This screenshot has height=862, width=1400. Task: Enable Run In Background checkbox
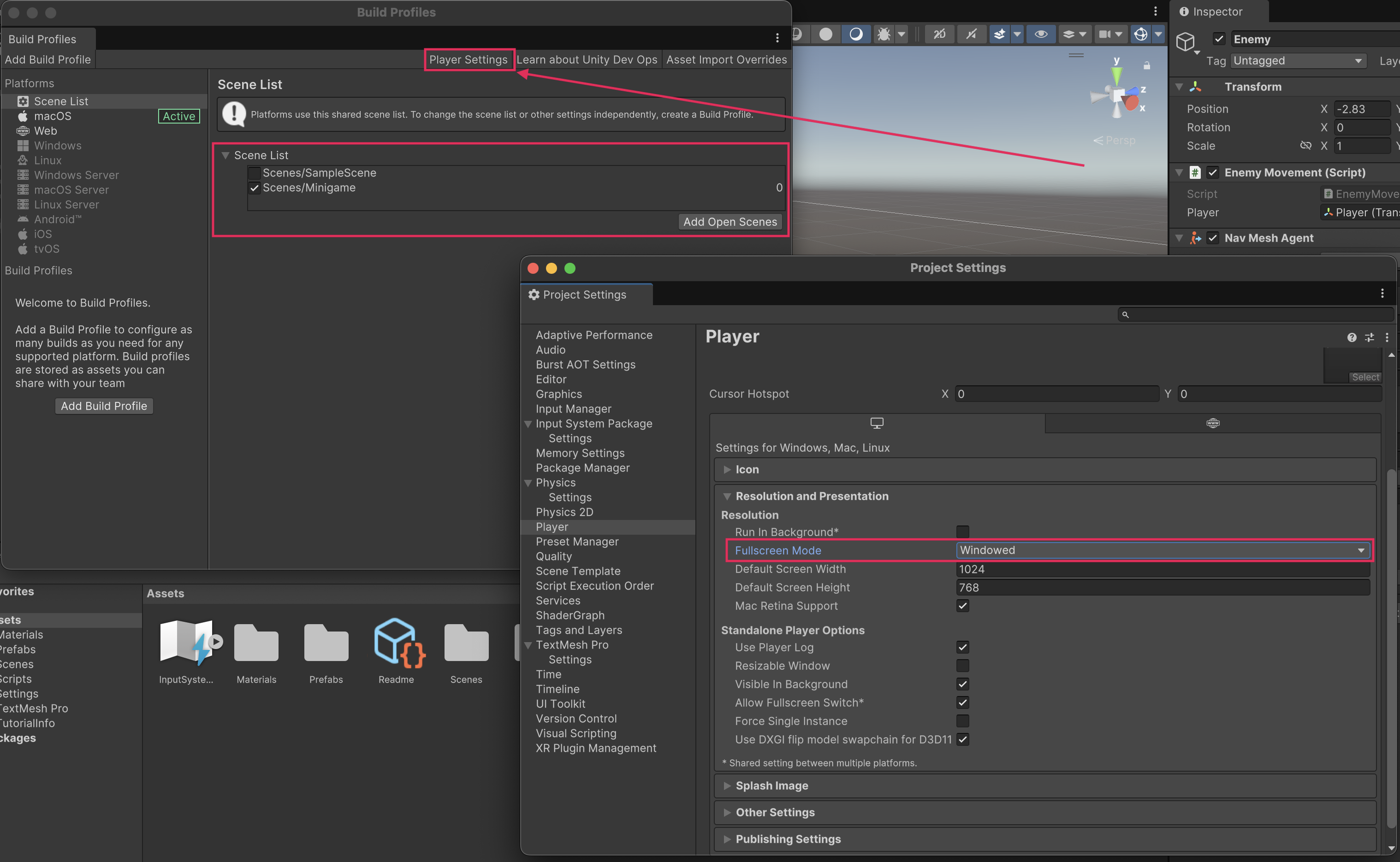click(962, 532)
